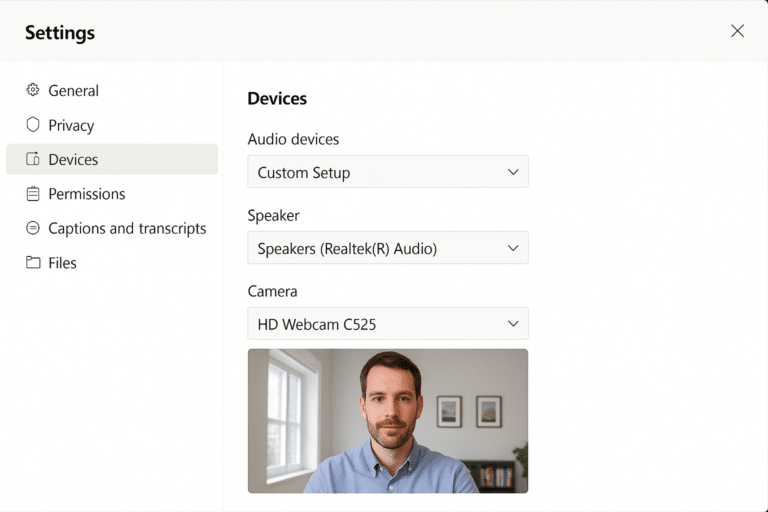768x512 pixels.
Task: Open the General settings section
Action: coord(74,91)
